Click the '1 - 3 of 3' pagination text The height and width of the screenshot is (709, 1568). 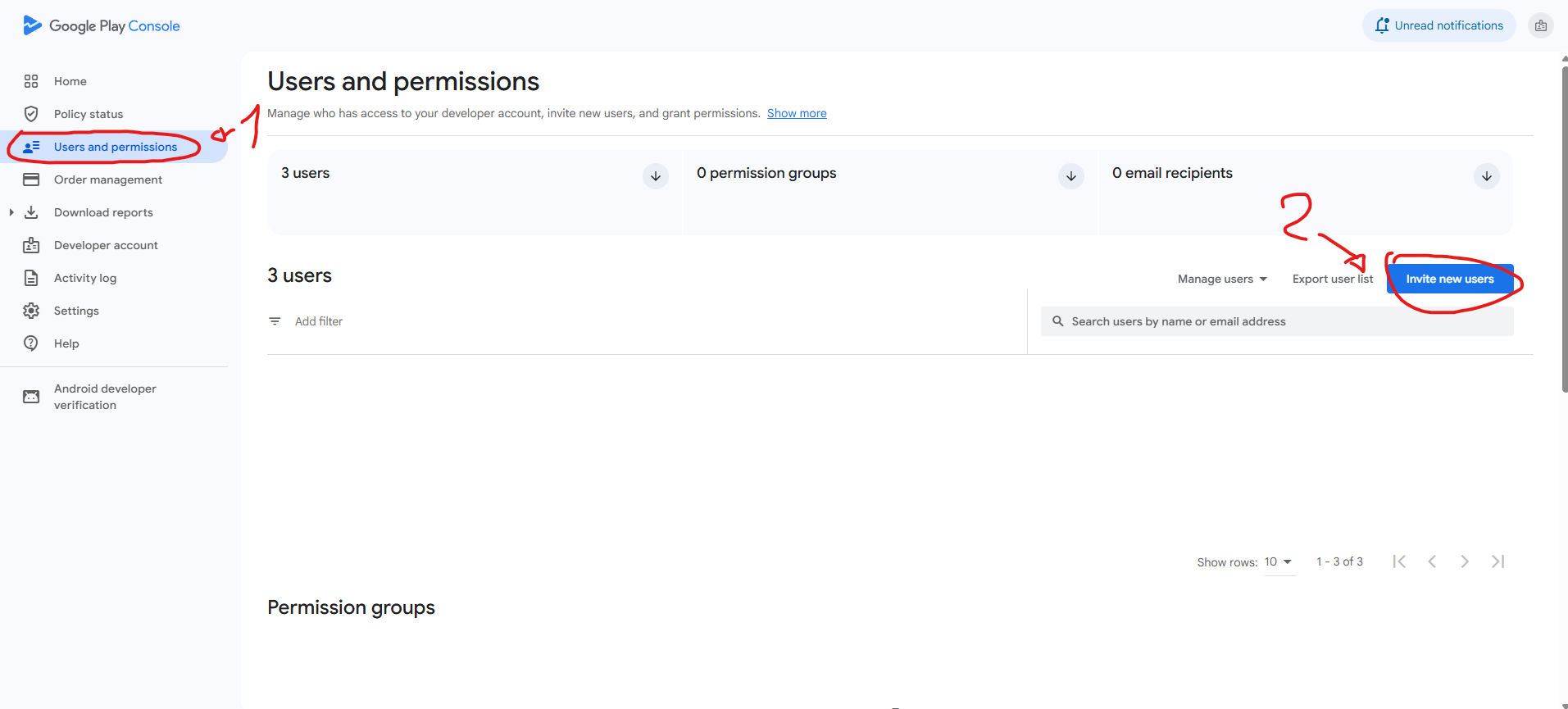(1339, 561)
